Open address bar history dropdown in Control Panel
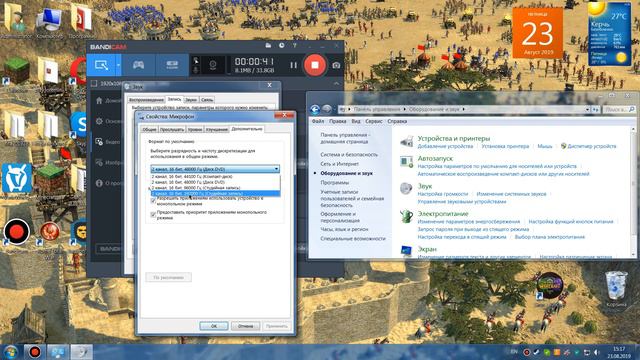This screenshot has height=360, width=640. pyautogui.click(x=587, y=109)
